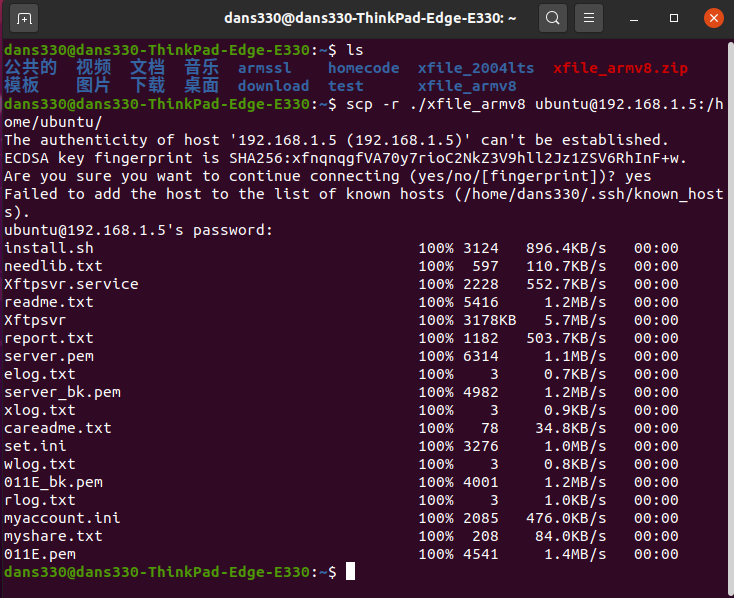Open the terminal search magnifier
The image size is (734, 598).
tap(552, 18)
